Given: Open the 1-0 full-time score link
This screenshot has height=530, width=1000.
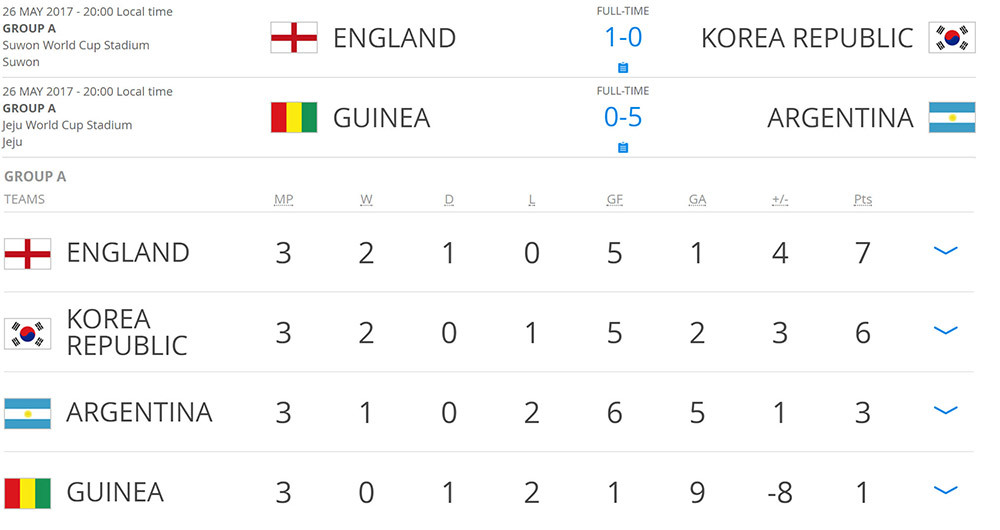Looking at the screenshot, I should [623, 38].
